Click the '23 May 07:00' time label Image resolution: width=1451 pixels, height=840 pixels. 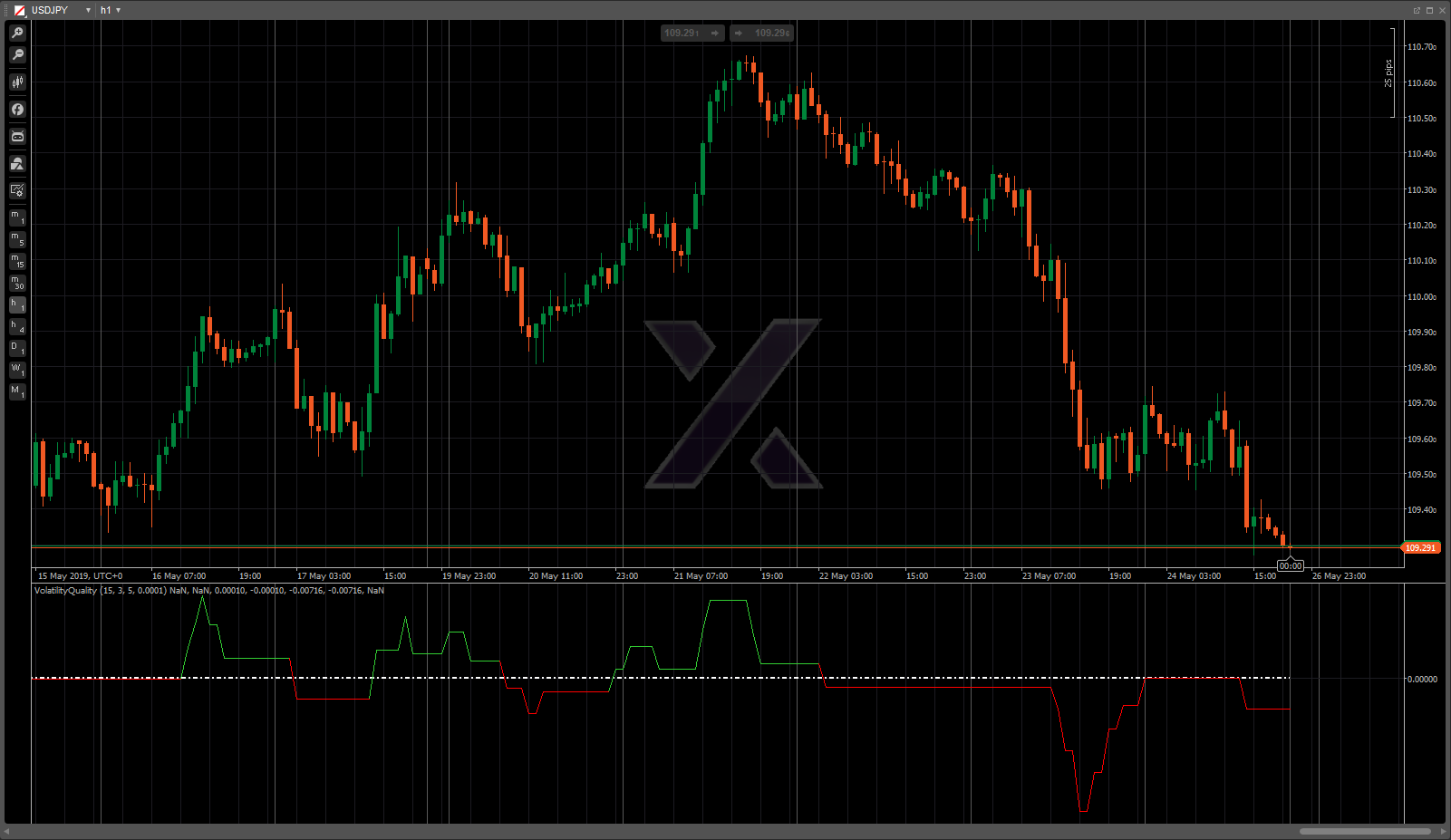(x=1049, y=576)
